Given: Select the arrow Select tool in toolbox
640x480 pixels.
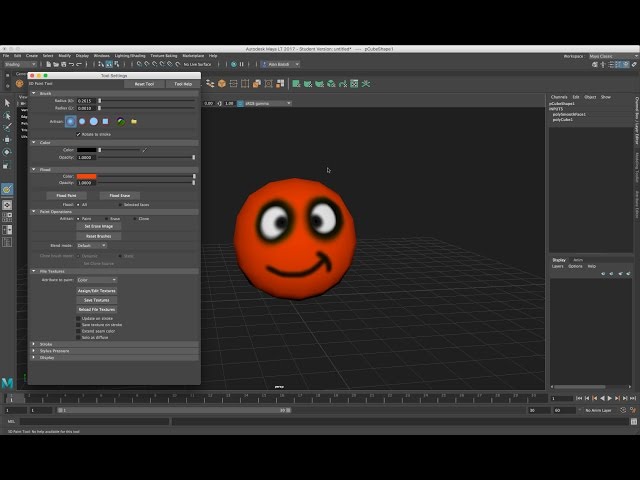Looking at the screenshot, I should [x=7, y=102].
